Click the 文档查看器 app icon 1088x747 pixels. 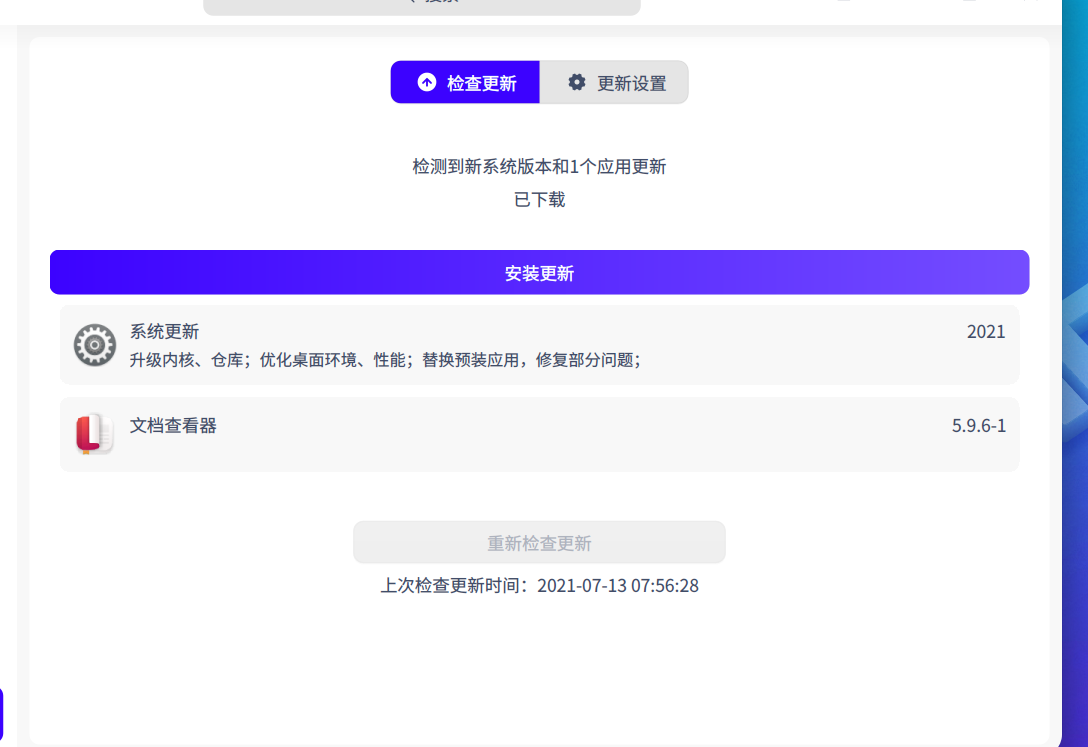(95, 433)
